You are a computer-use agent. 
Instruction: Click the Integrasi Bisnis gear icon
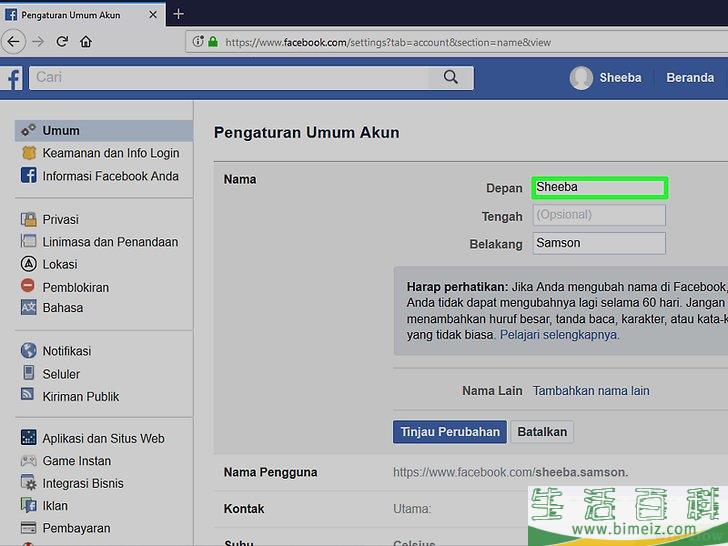(28, 482)
